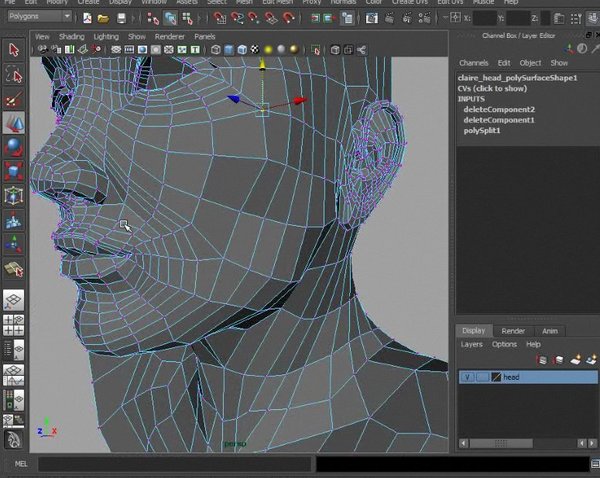The width and height of the screenshot is (600, 478).
Task: Toggle construction history on/off
Action: [x=347, y=18]
